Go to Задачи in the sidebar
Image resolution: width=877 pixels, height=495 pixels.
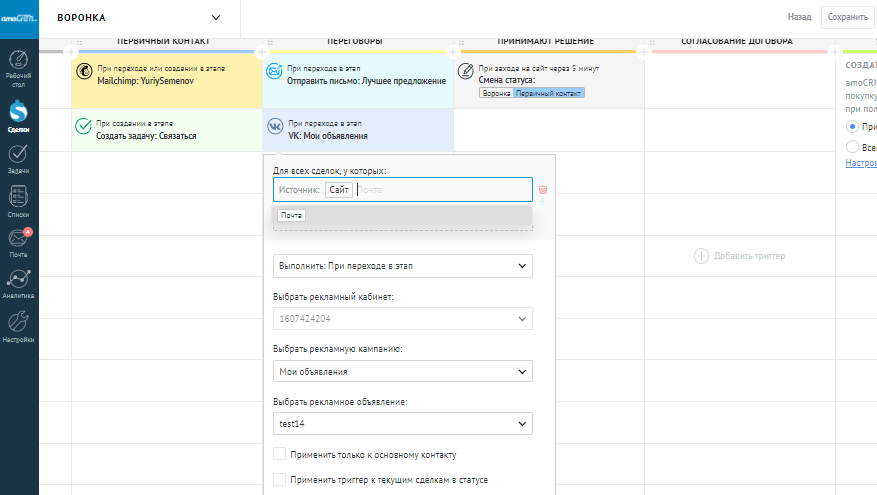coord(18,158)
